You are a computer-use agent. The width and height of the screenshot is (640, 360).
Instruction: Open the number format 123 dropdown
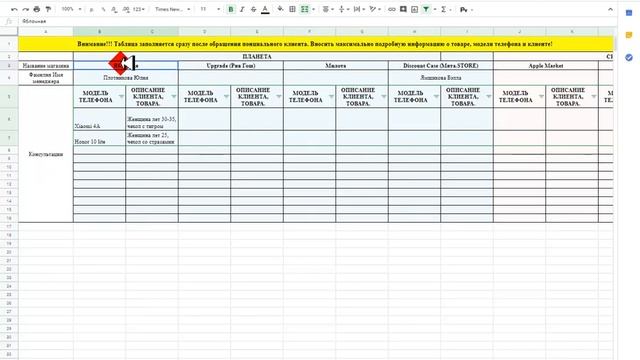139,9
